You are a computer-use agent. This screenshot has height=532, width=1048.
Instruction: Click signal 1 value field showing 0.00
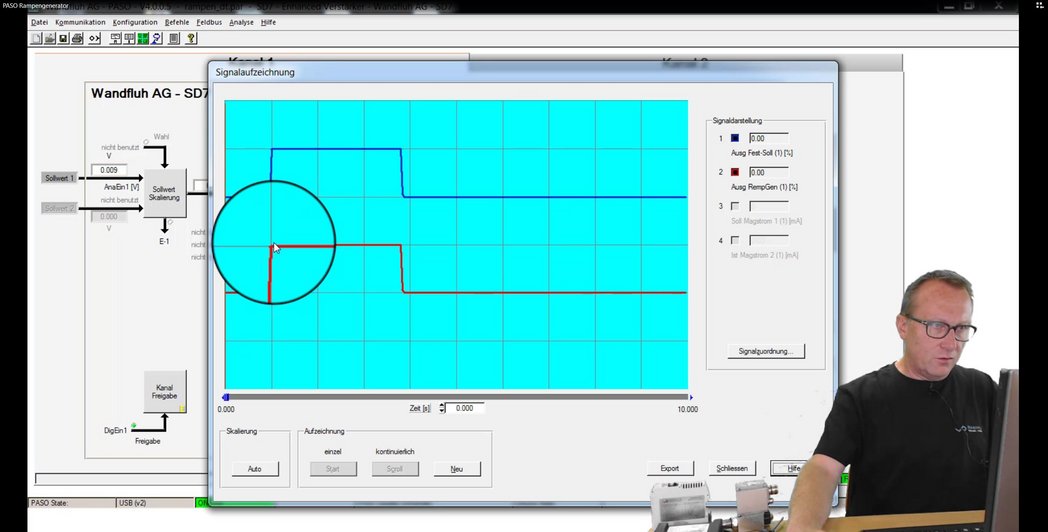point(769,138)
